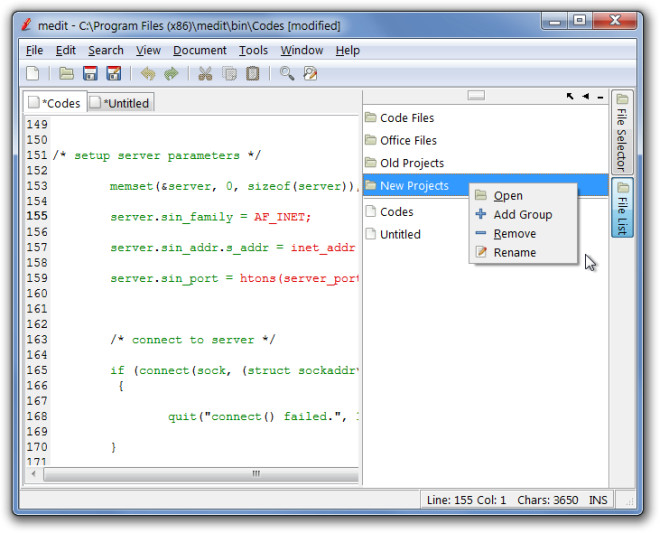Open the Edit menu
The width and height of the screenshot is (660, 533).
click(x=66, y=51)
